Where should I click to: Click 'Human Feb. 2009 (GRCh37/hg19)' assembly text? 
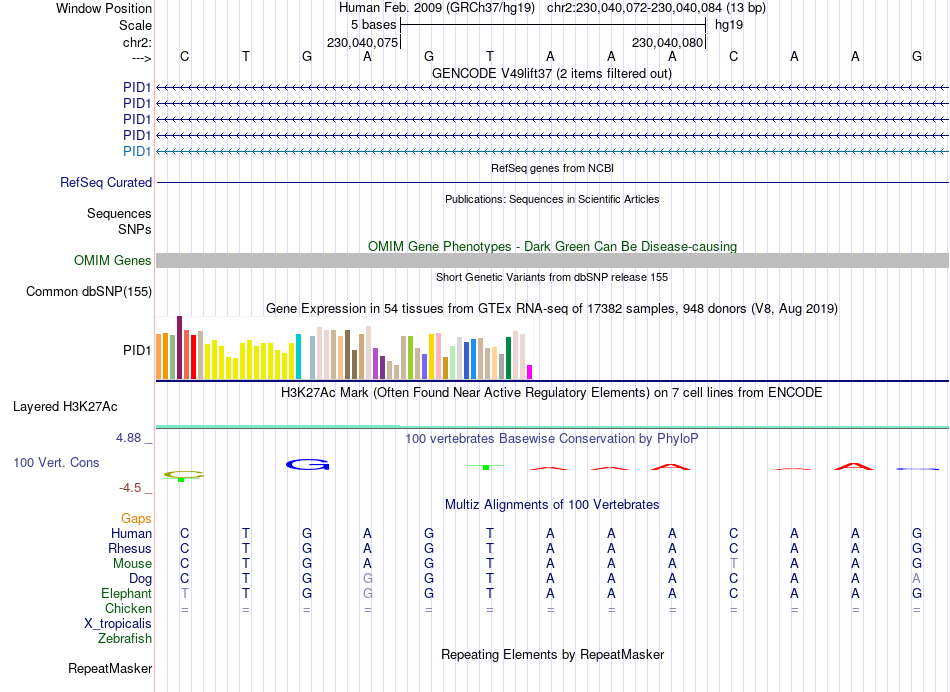(x=437, y=8)
